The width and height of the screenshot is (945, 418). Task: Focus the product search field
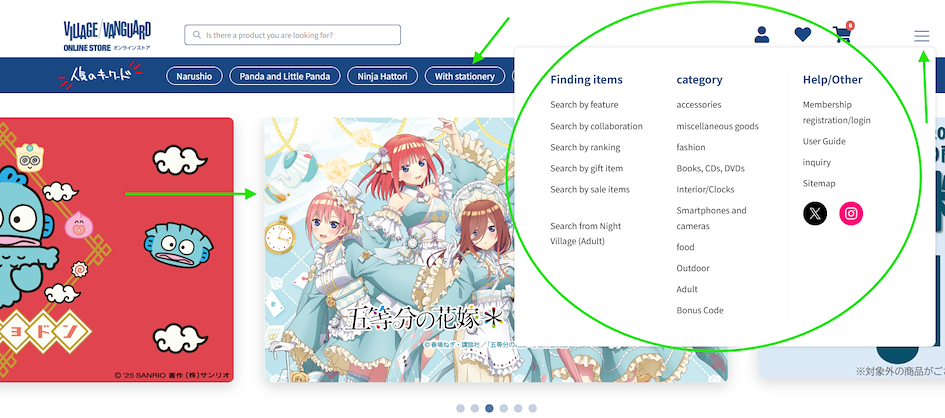[292, 35]
